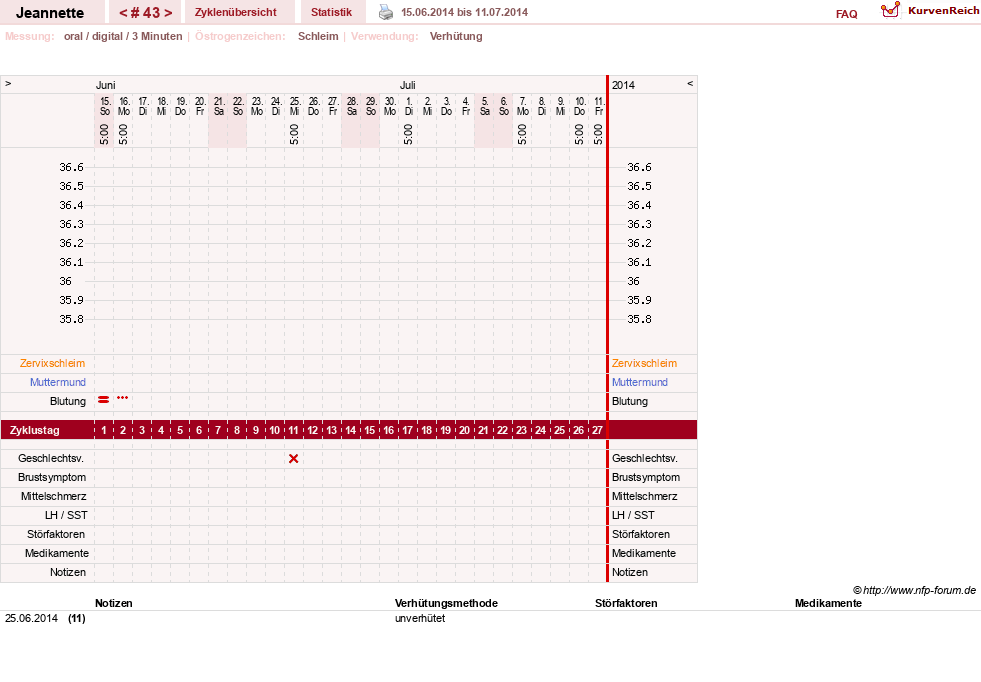Screen dimensions: 981x682
Task: Click the printer icon
Action: click(386, 12)
